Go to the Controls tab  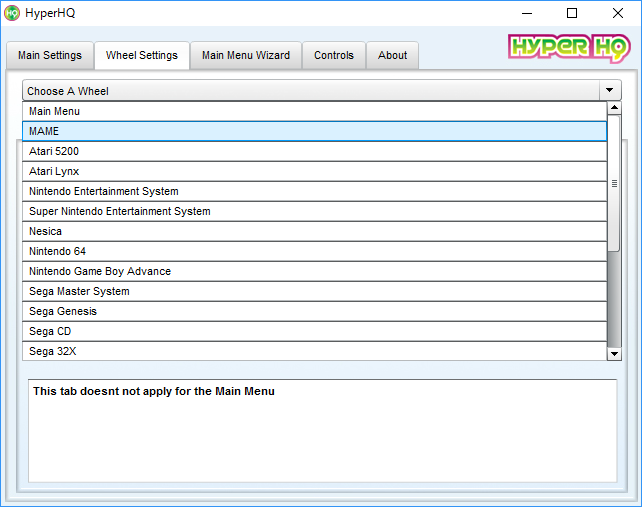point(334,55)
